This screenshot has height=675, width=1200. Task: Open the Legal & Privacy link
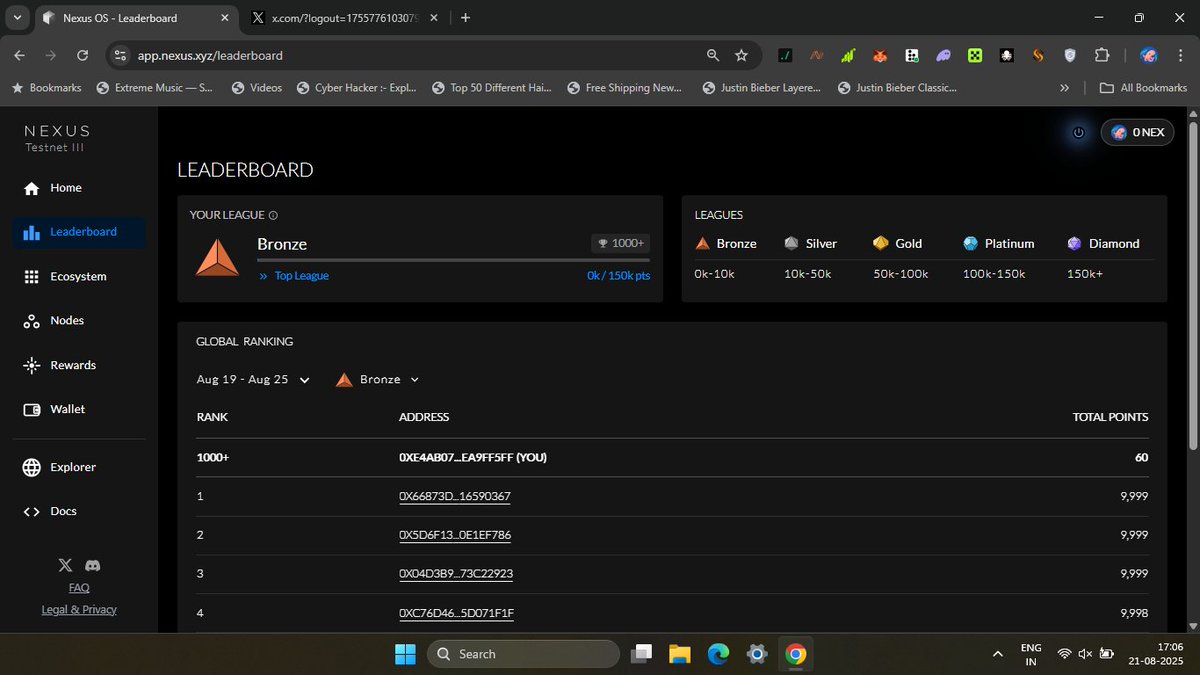(x=79, y=609)
